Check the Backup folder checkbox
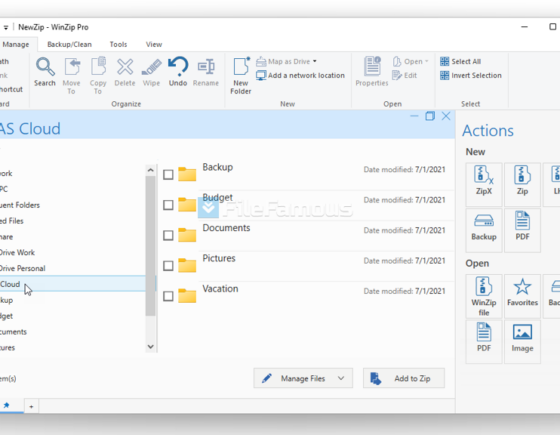The width and height of the screenshot is (560, 435). pyautogui.click(x=168, y=175)
